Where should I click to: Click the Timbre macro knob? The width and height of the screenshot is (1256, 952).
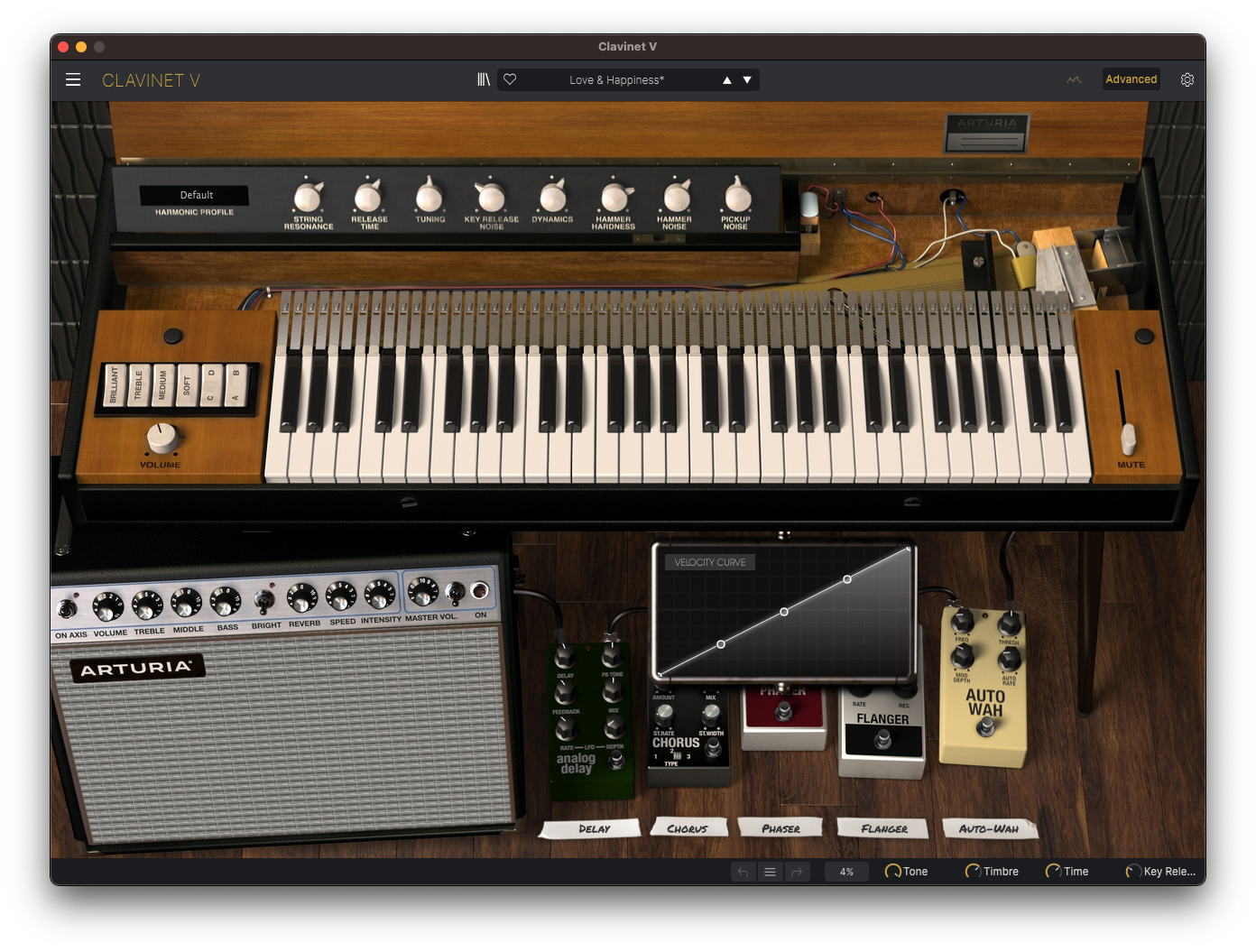[973, 872]
